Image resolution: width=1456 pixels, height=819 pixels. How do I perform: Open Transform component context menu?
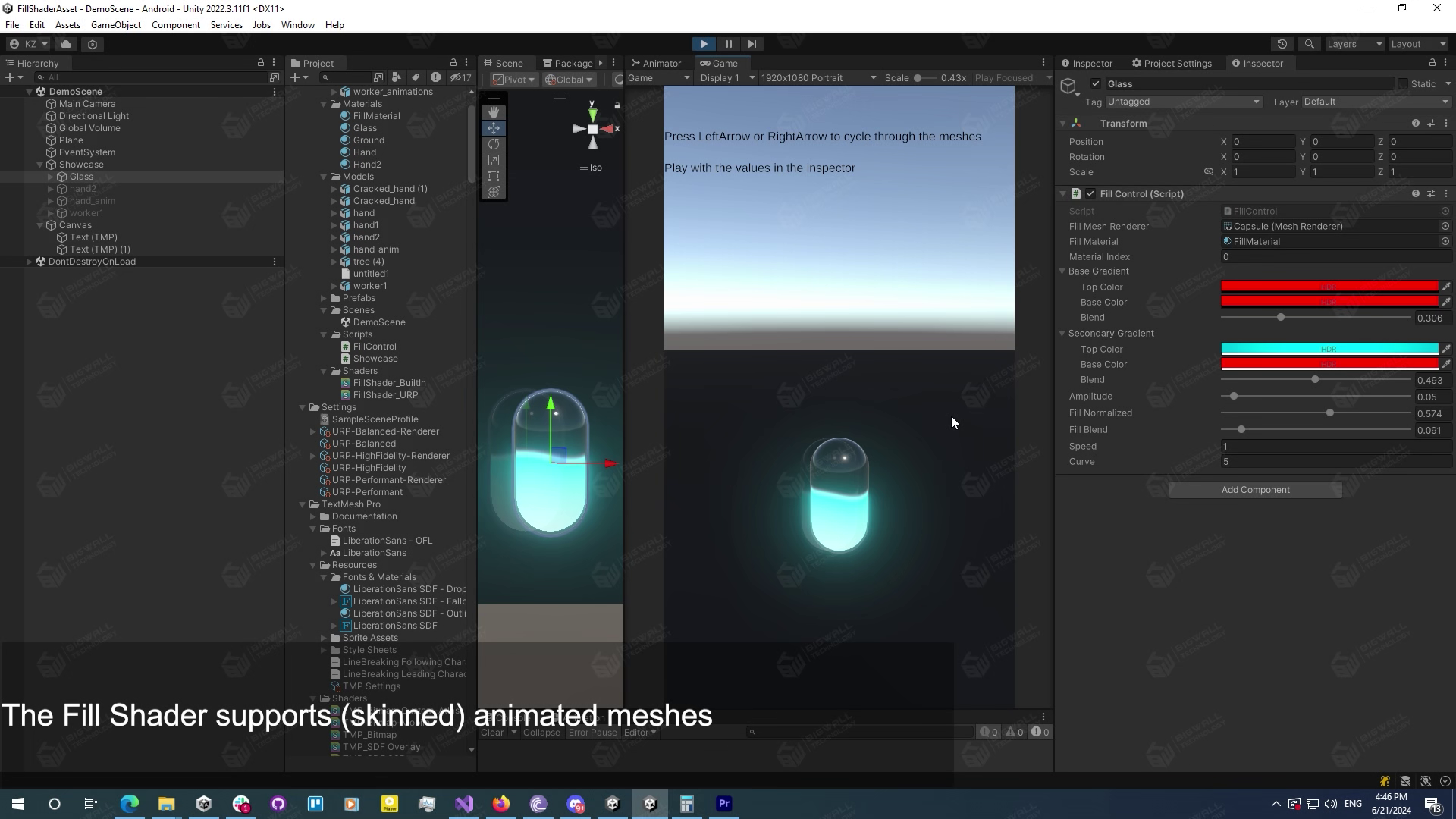pyautogui.click(x=1446, y=123)
